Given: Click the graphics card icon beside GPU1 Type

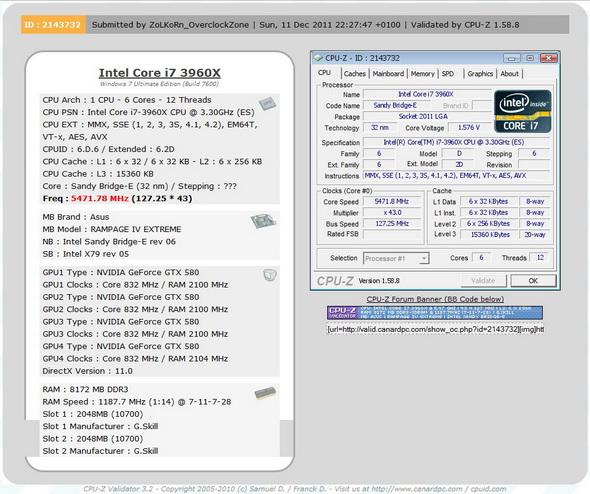Looking at the screenshot, I should [270, 275].
